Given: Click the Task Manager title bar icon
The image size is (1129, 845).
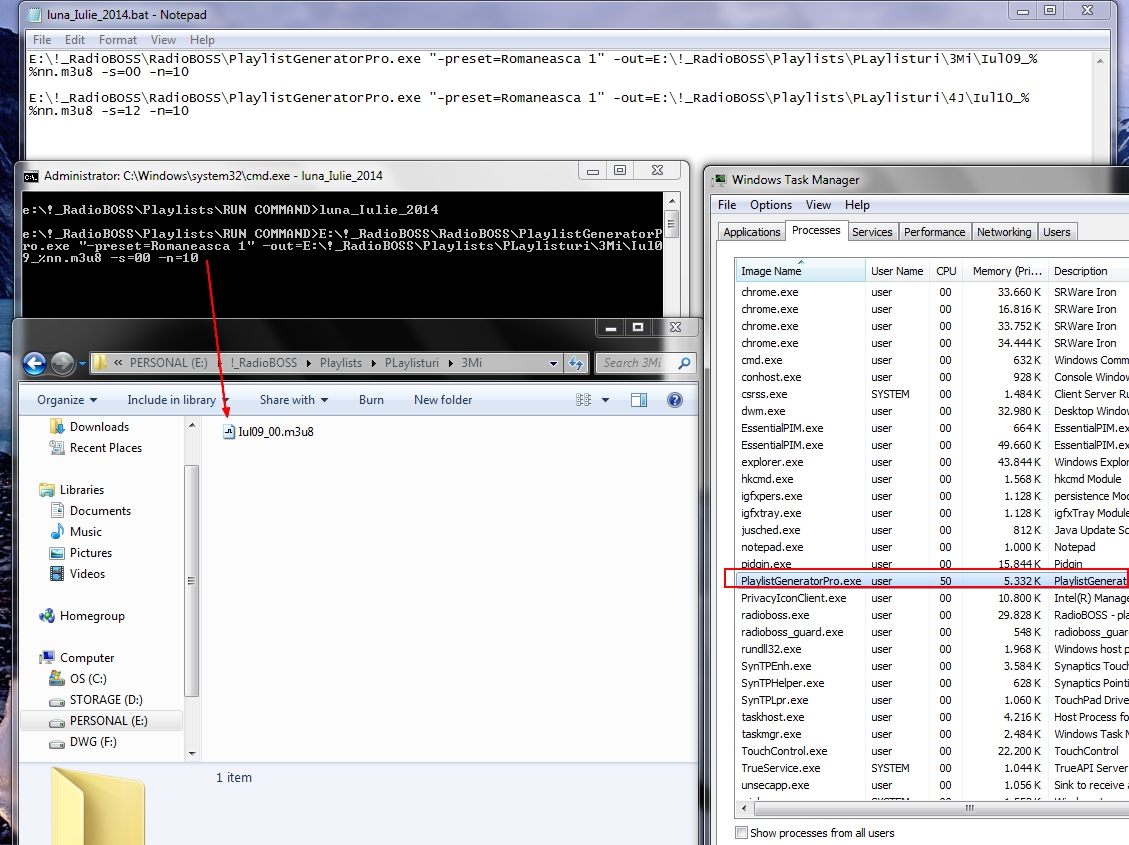Looking at the screenshot, I should (x=719, y=179).
